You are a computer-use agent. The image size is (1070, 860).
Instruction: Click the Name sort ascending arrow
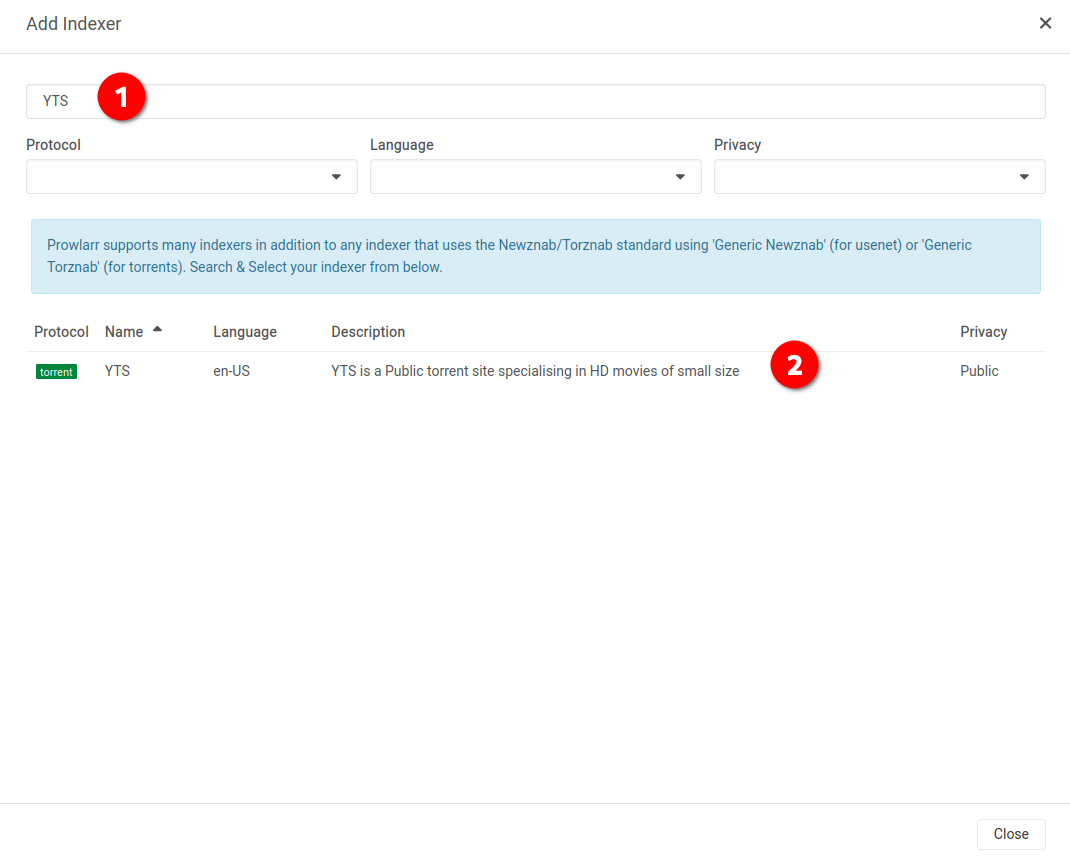[x=158, y=329]
